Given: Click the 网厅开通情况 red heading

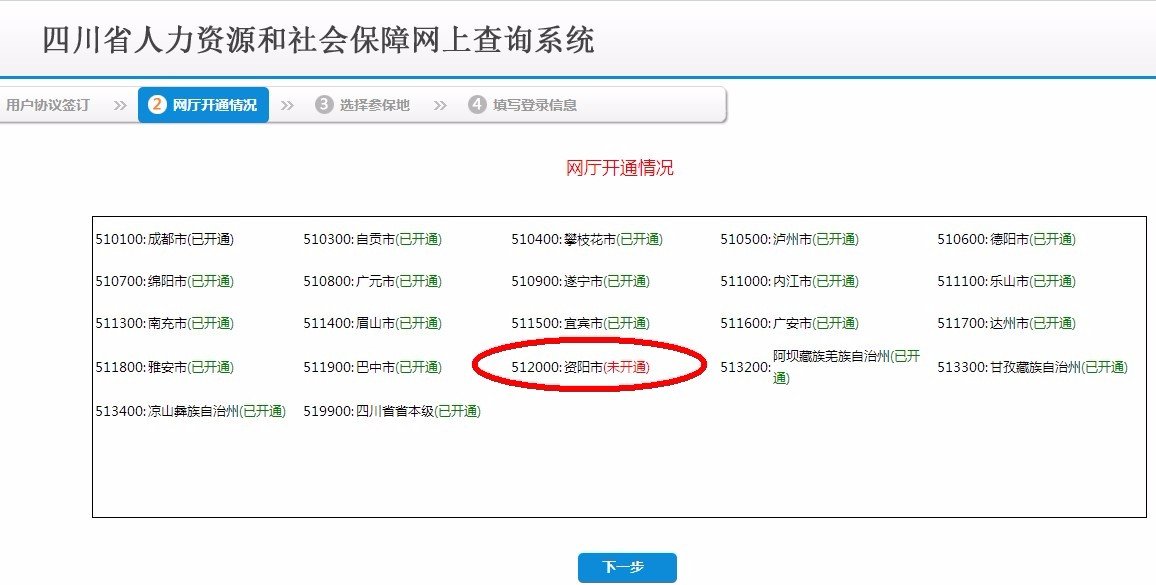Looking at the screenshot, I should (x=618, y=167).
